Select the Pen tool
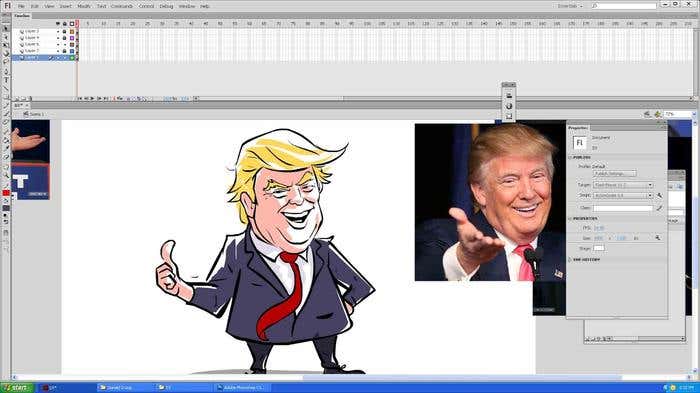 pos(6,71)
